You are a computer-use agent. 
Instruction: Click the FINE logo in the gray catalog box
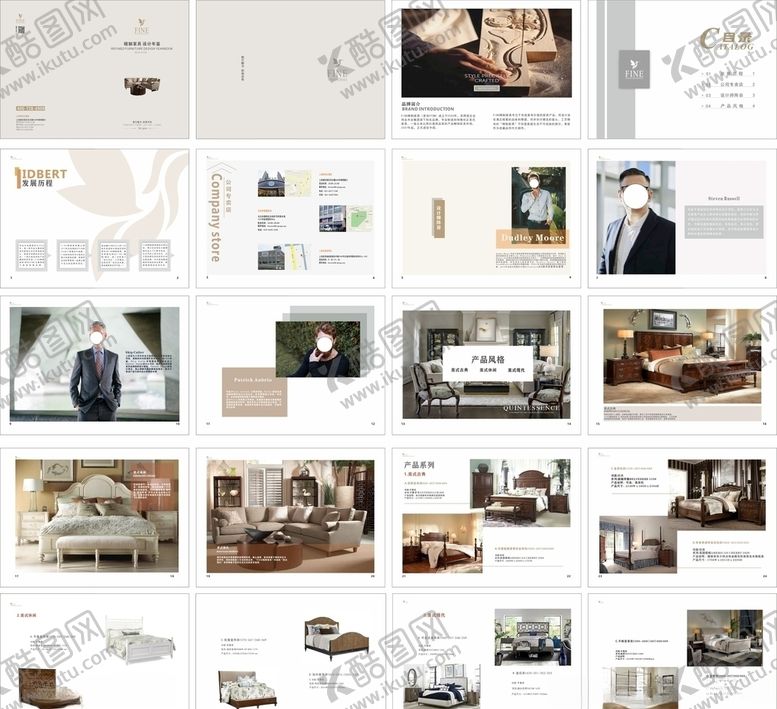coord(633,68)
